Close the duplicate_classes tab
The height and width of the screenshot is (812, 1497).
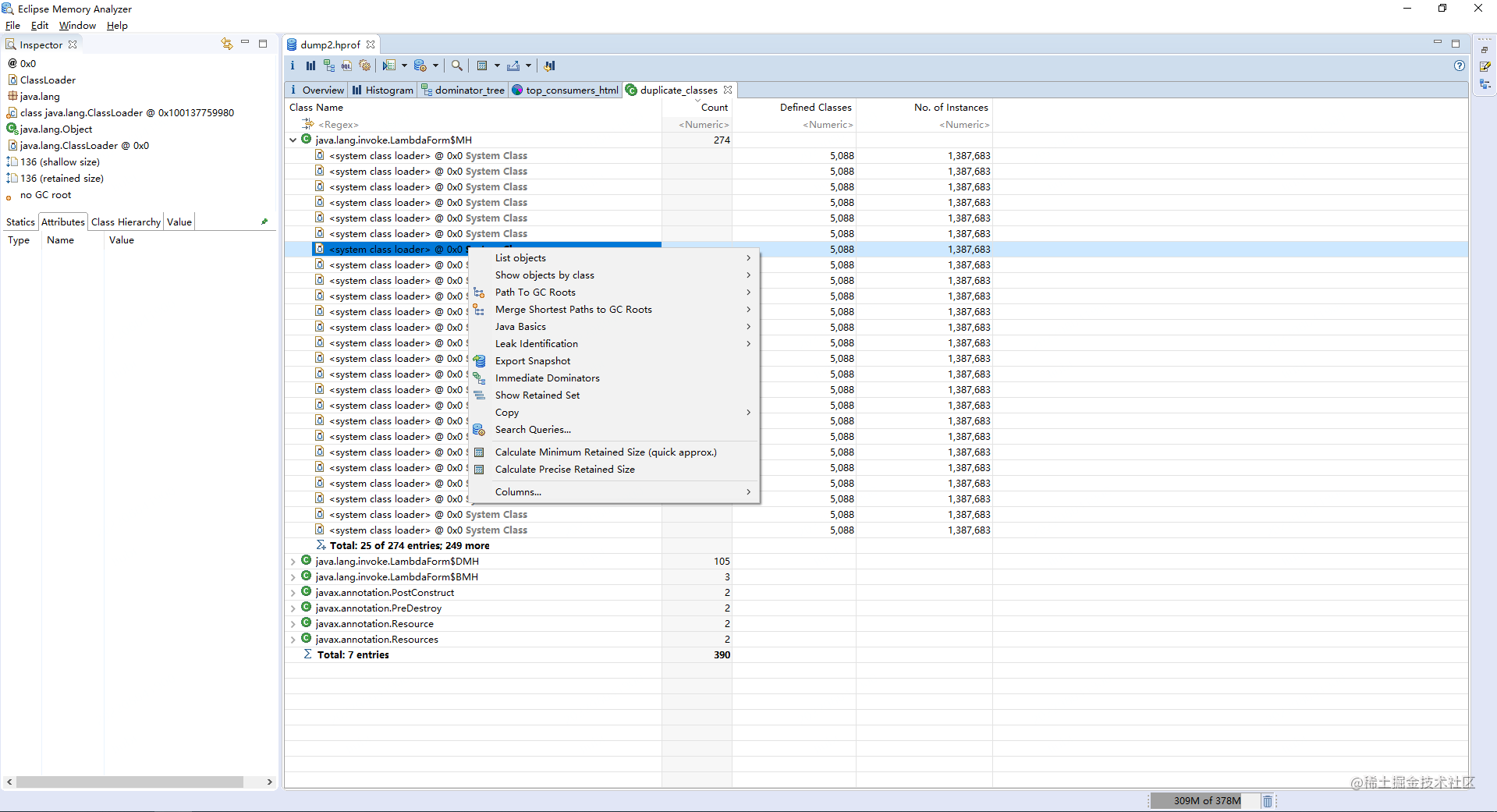tap(728, 90)
